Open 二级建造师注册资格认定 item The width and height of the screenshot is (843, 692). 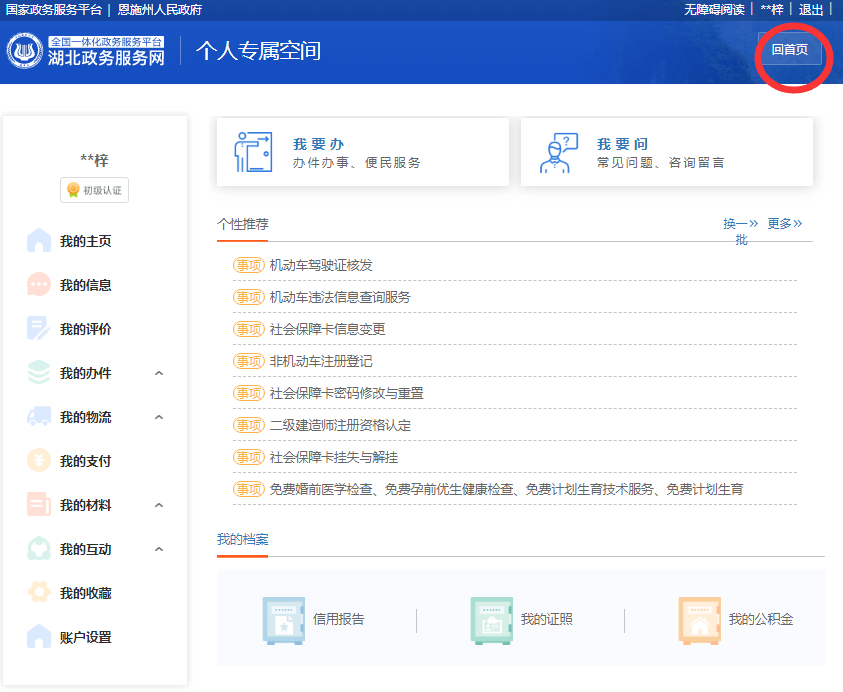pyautogui.click(x=340, y=425)
